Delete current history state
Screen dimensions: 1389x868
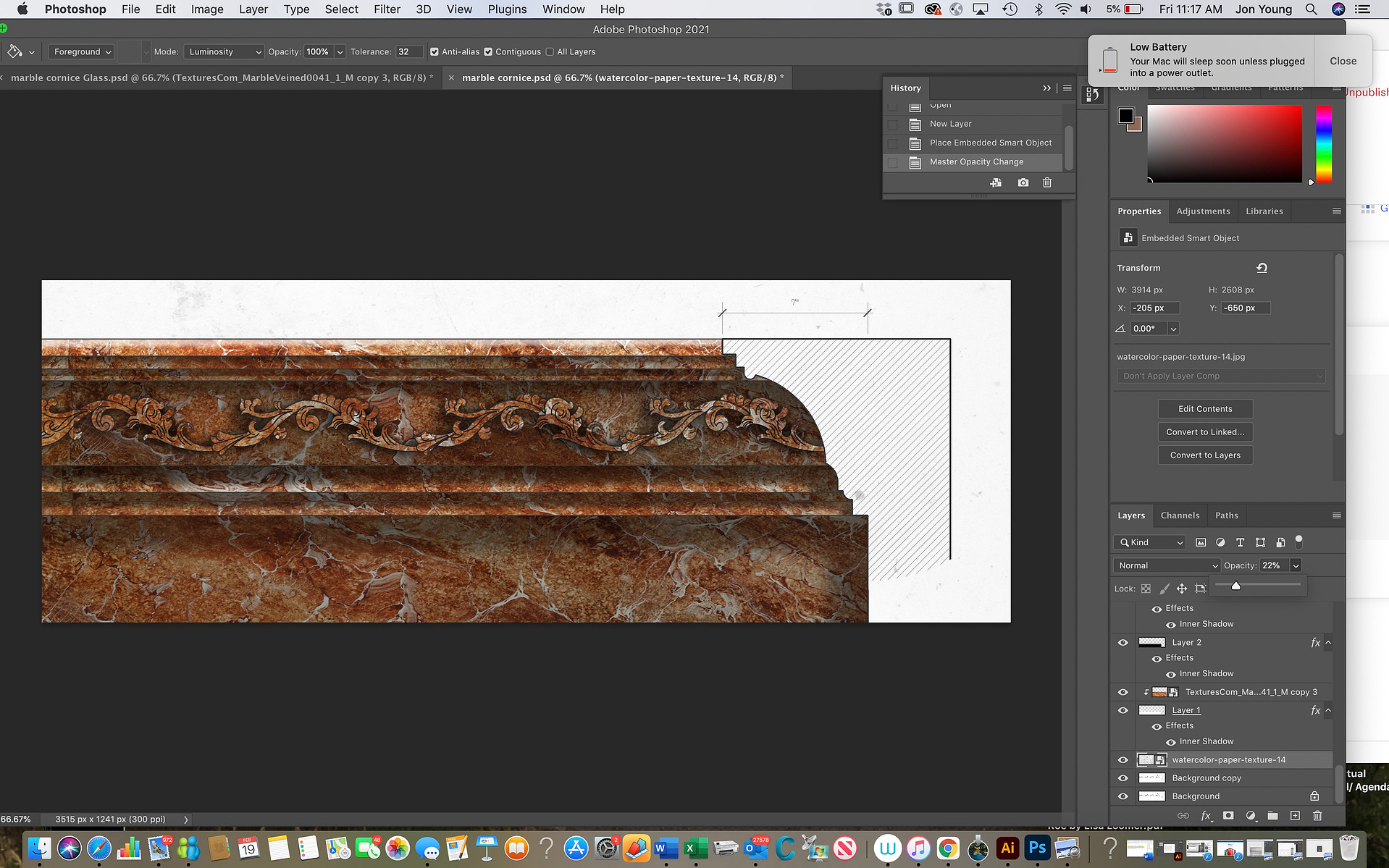(1046, 182)
